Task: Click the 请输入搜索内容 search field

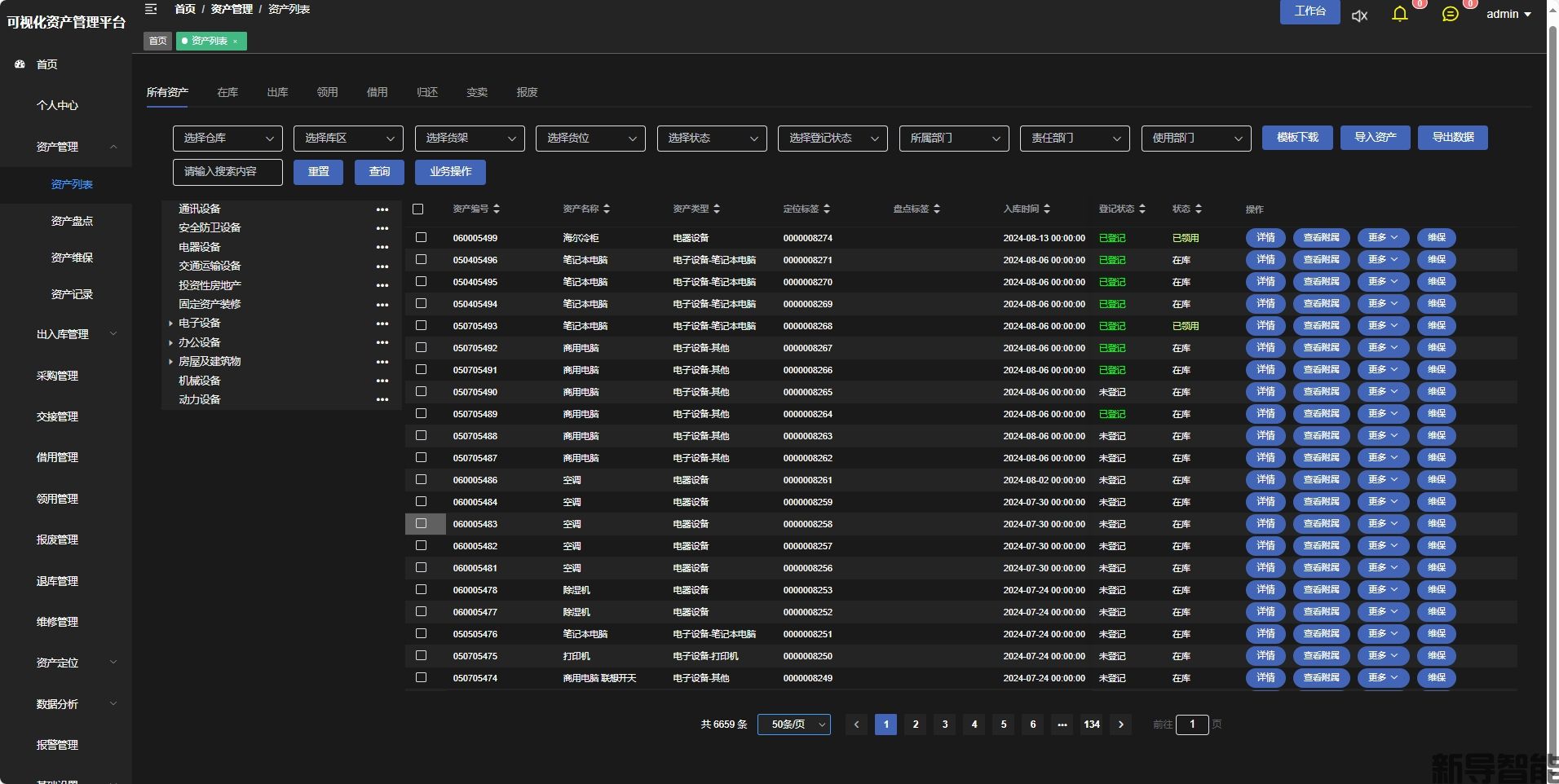Action: (x=227, y=172)
